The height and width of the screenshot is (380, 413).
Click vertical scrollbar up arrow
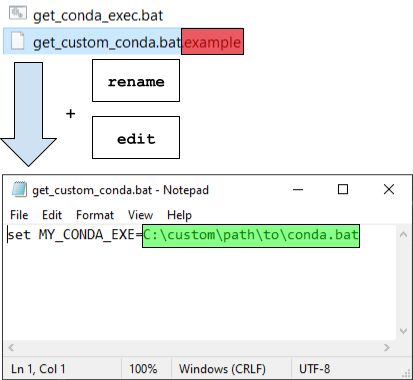[403, 235]
